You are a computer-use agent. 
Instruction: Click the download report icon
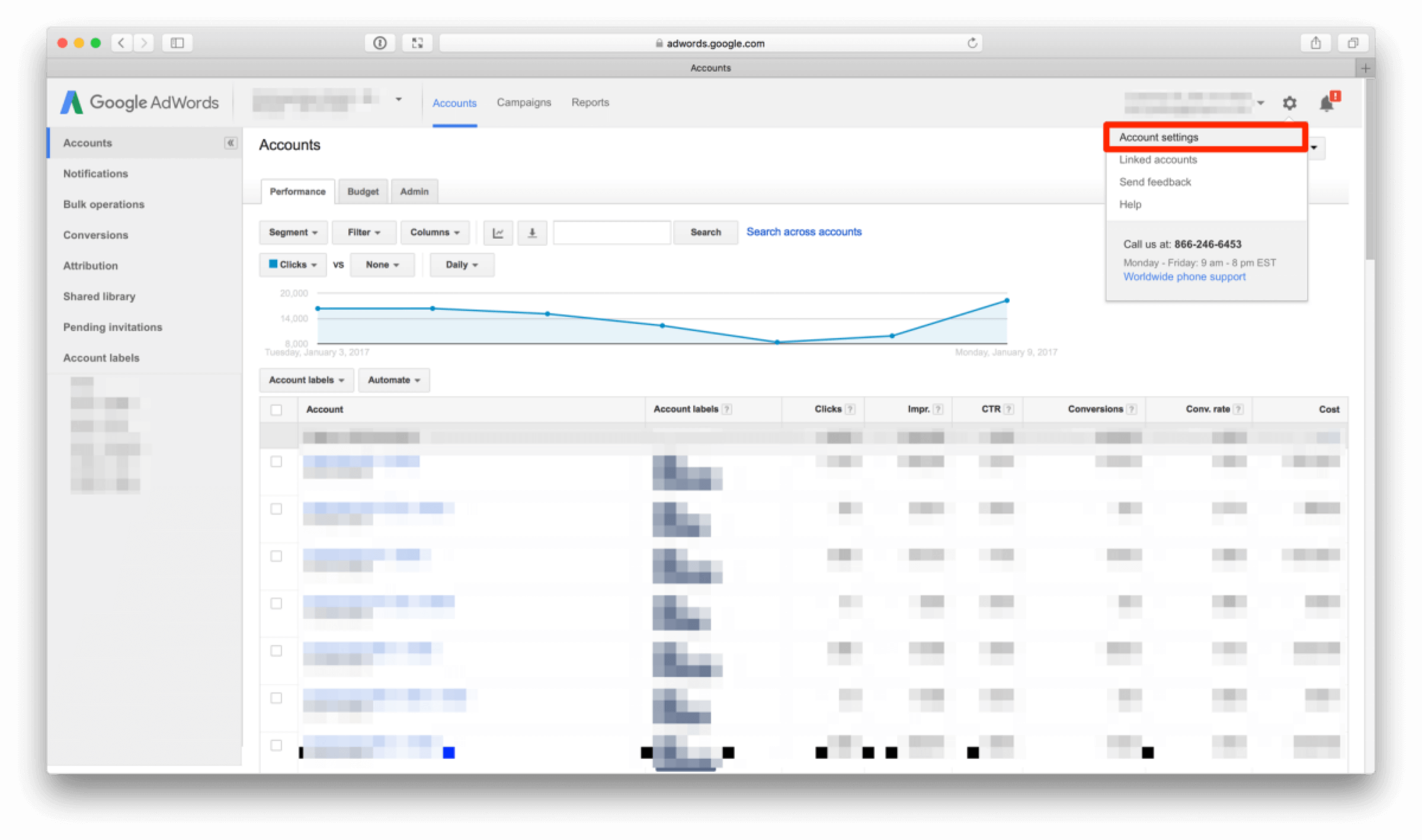pyautogui.click(x=532, y=233)
